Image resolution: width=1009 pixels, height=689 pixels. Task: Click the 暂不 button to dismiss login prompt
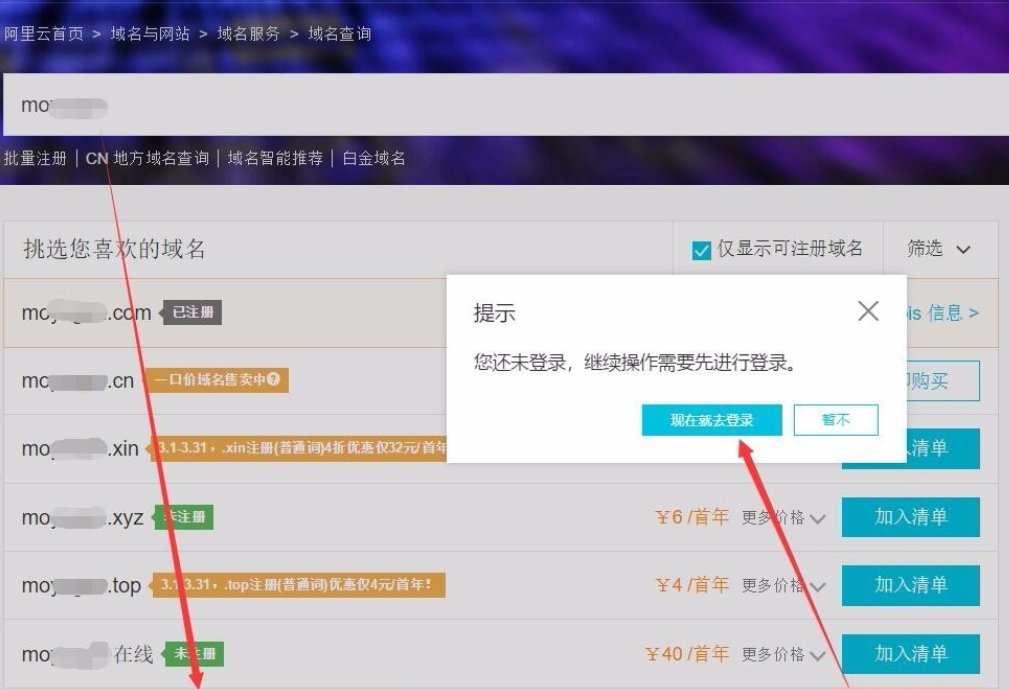(836, 420)
